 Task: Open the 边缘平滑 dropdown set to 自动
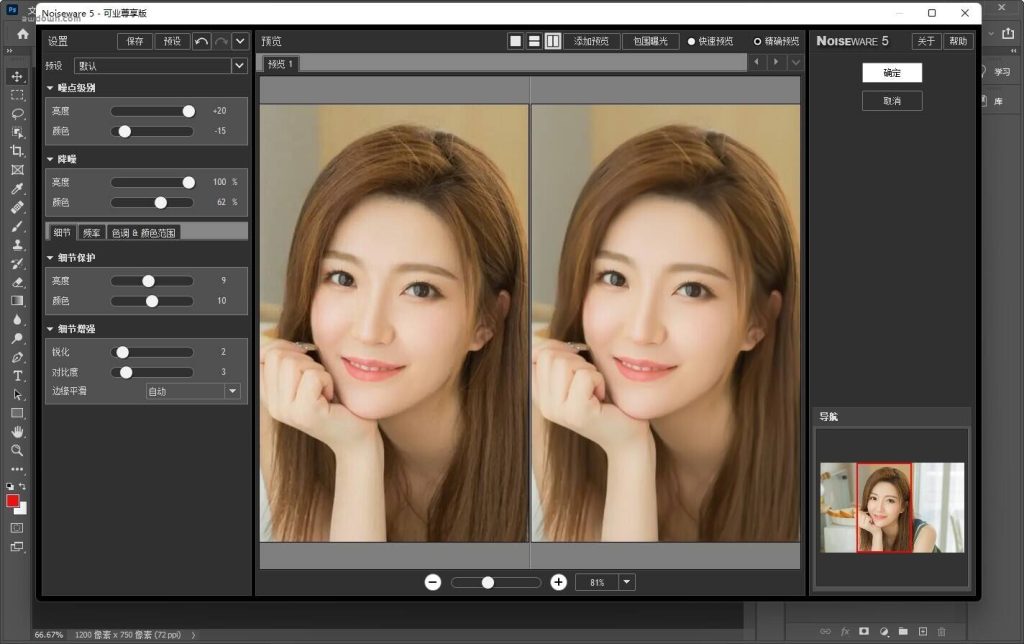click(x=232, y=391)
